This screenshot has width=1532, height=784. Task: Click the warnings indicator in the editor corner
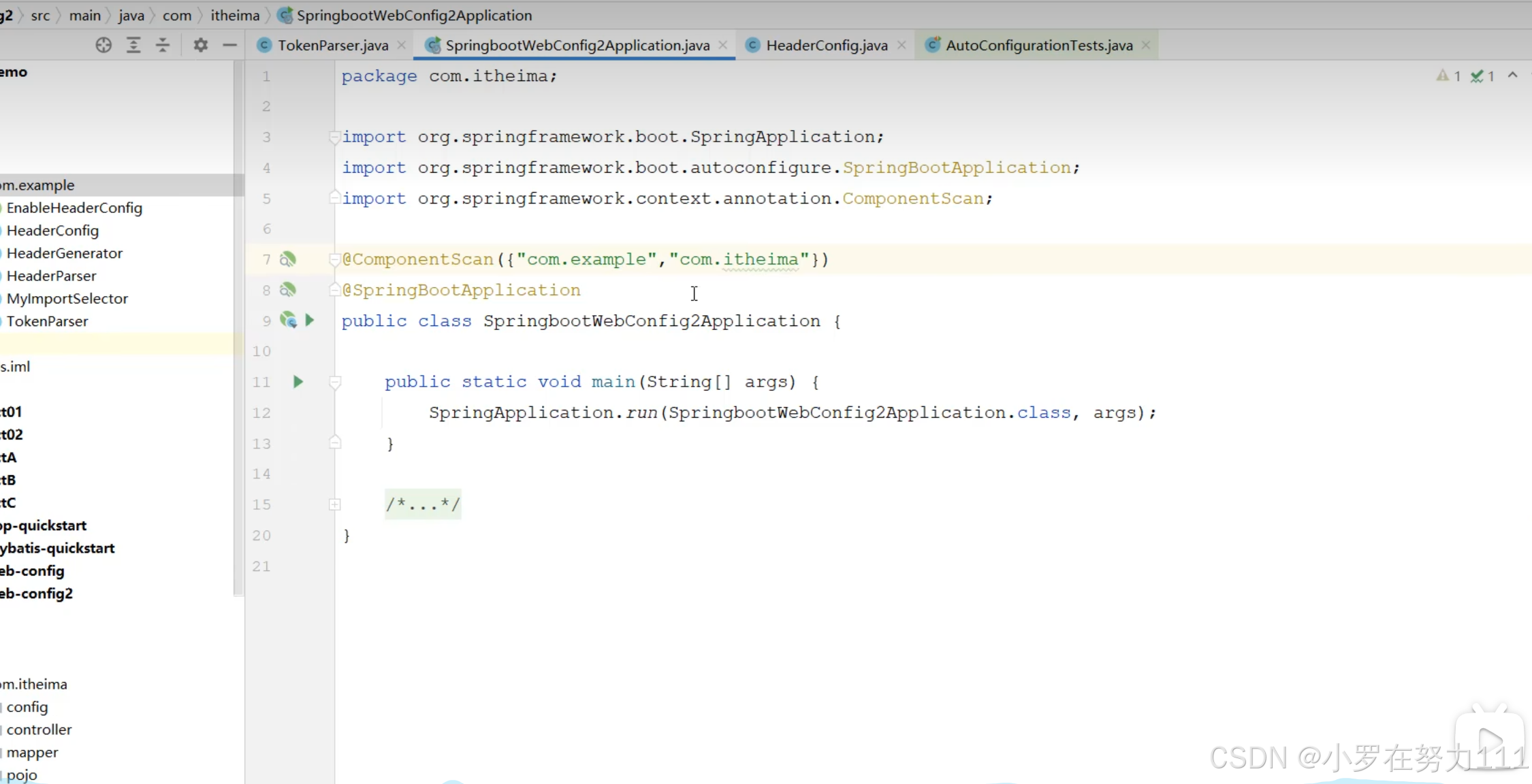pyautogui.click(x=1448, y=76)
